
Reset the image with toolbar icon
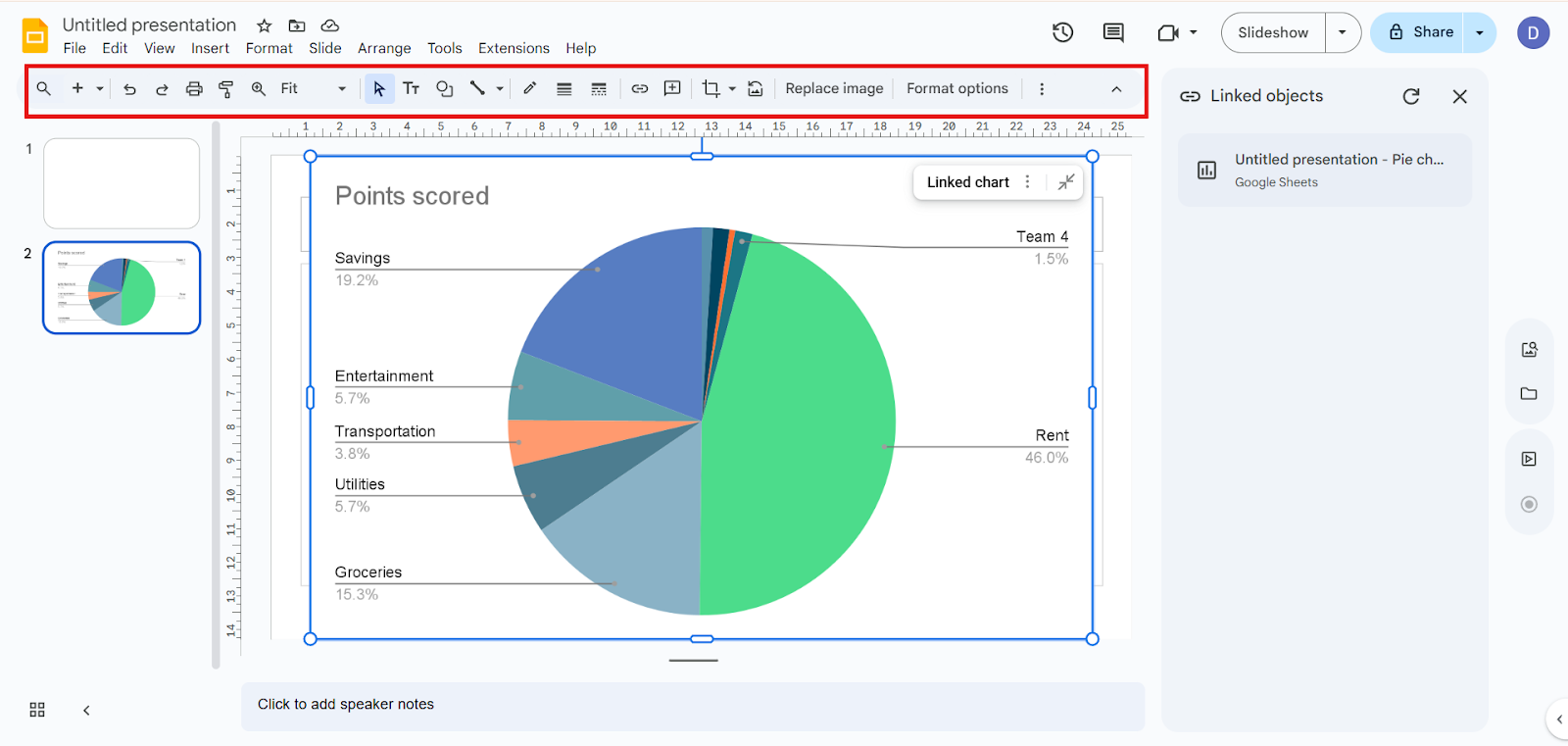(x=756, y=89)
